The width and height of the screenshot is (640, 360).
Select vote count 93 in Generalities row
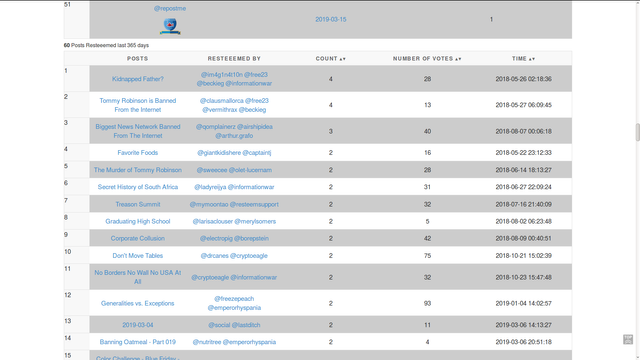[427, 303]
